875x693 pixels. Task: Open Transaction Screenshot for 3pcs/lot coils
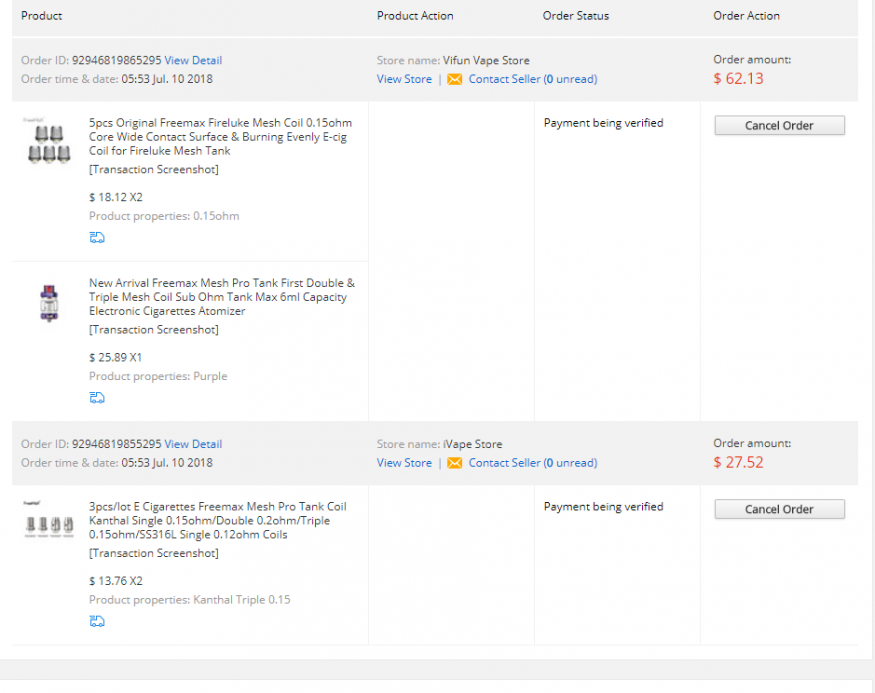coord(153,553)
